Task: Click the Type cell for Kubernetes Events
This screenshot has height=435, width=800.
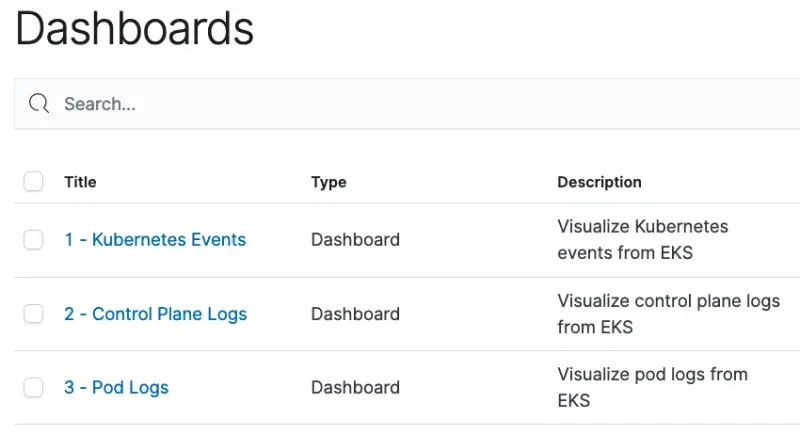Action: click(355, 240)
